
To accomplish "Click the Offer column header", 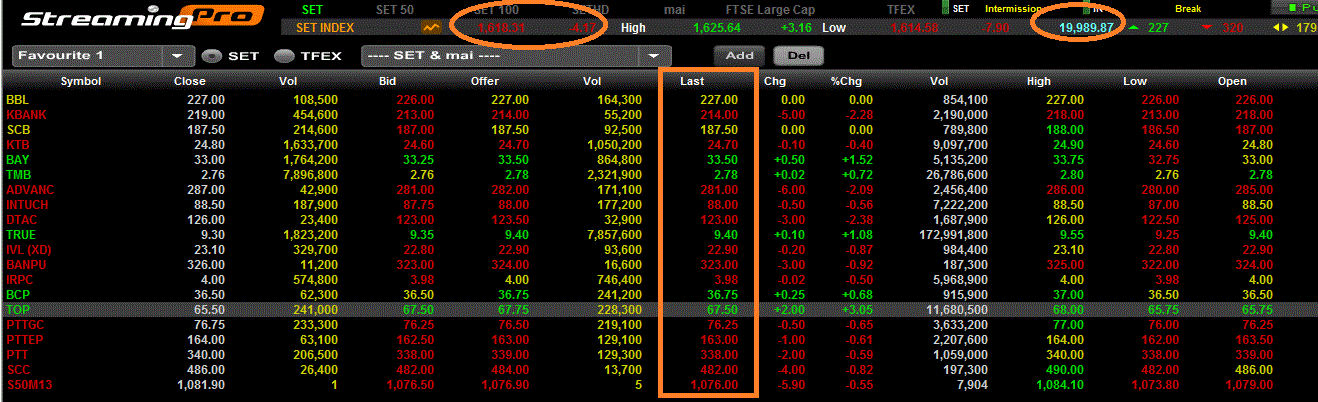I will click(484, 81).
